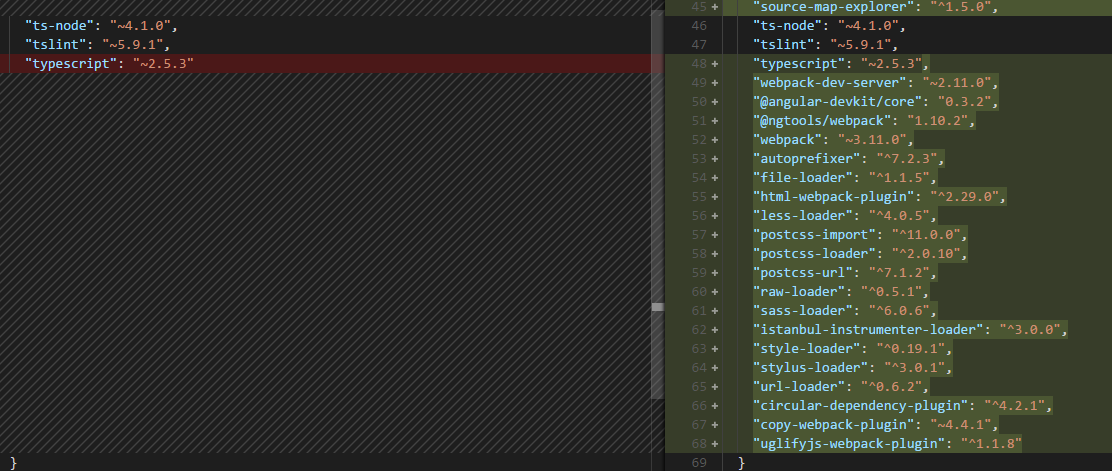Click the scrollbar thumb between the diff panes
The image size is (1112, 471).
coord(657,307)
